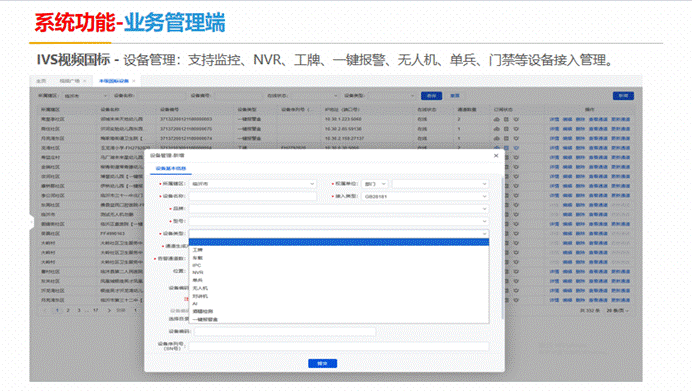The height and width of the screenshot is (391, 692).
Task: Click 编辑 link in 10.30.1.223 row
Action: [x=567, y=119]
